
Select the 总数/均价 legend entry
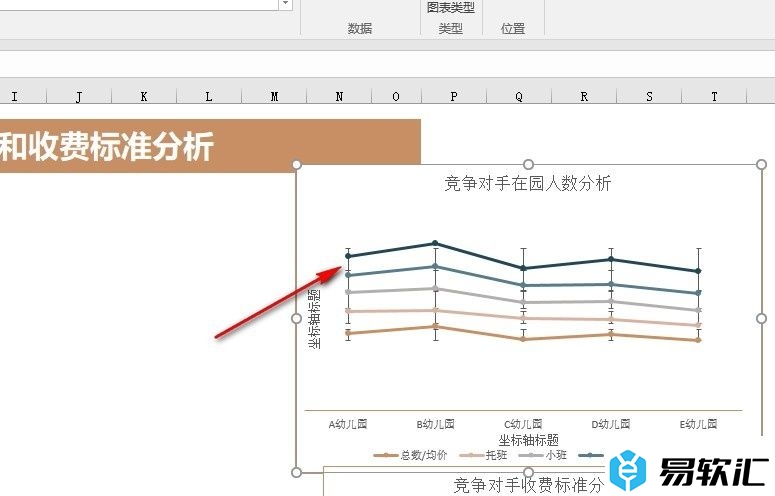tap(412, 455)
